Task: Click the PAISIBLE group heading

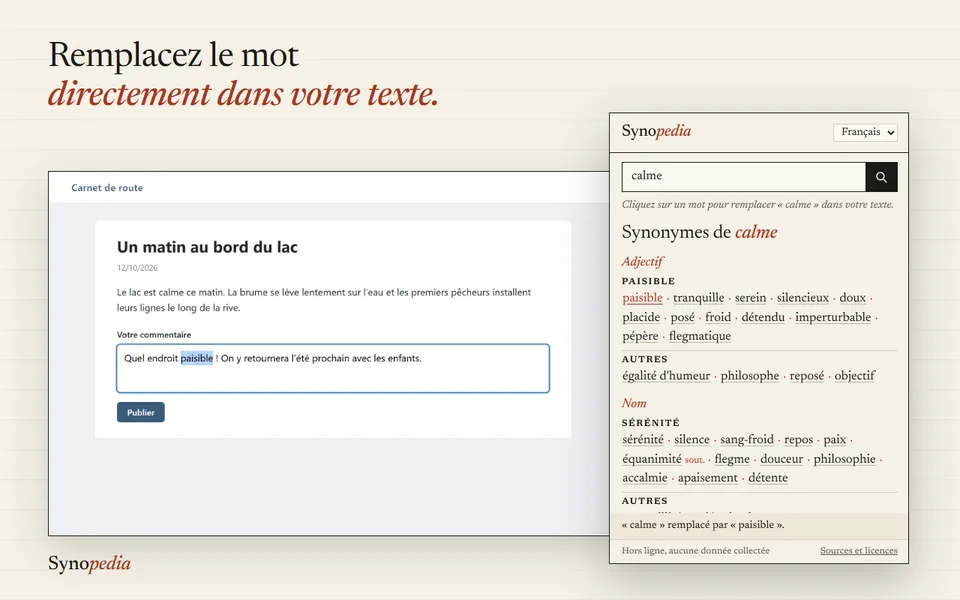Action: (648, 281)
